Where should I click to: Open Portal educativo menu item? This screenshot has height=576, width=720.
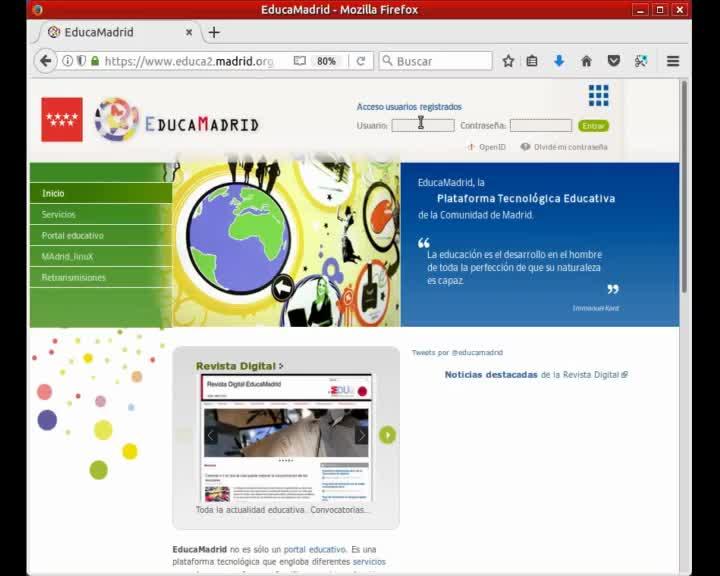coord(101,236)
